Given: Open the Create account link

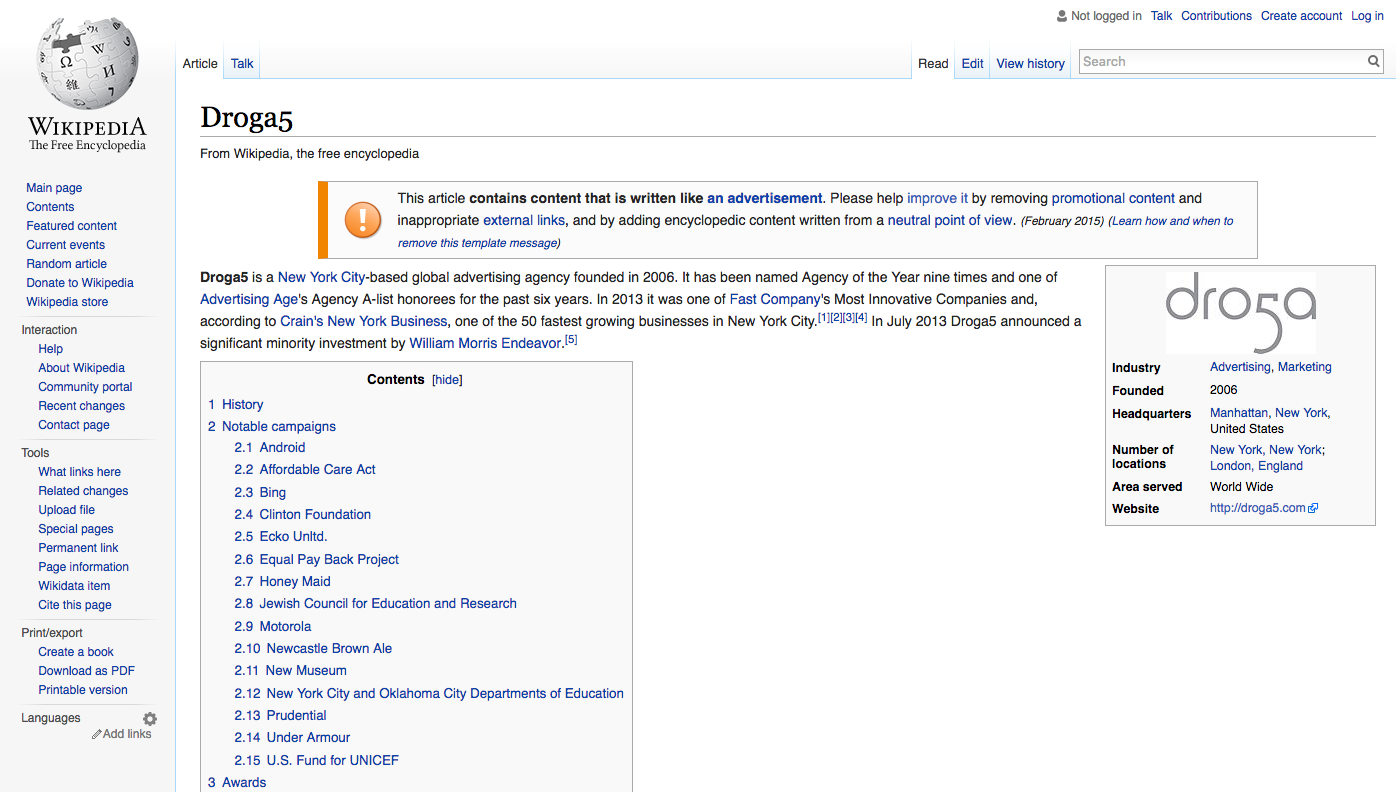Looking at the screenshot, I should [1301, 16].
